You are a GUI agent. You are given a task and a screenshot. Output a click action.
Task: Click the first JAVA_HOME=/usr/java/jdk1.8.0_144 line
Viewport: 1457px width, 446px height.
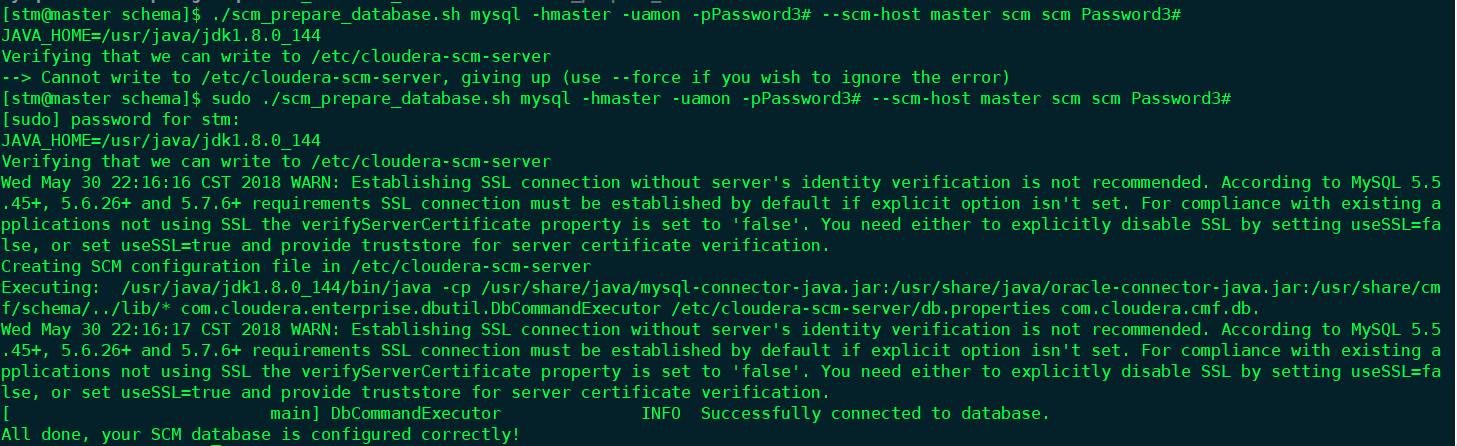[161, 36]
